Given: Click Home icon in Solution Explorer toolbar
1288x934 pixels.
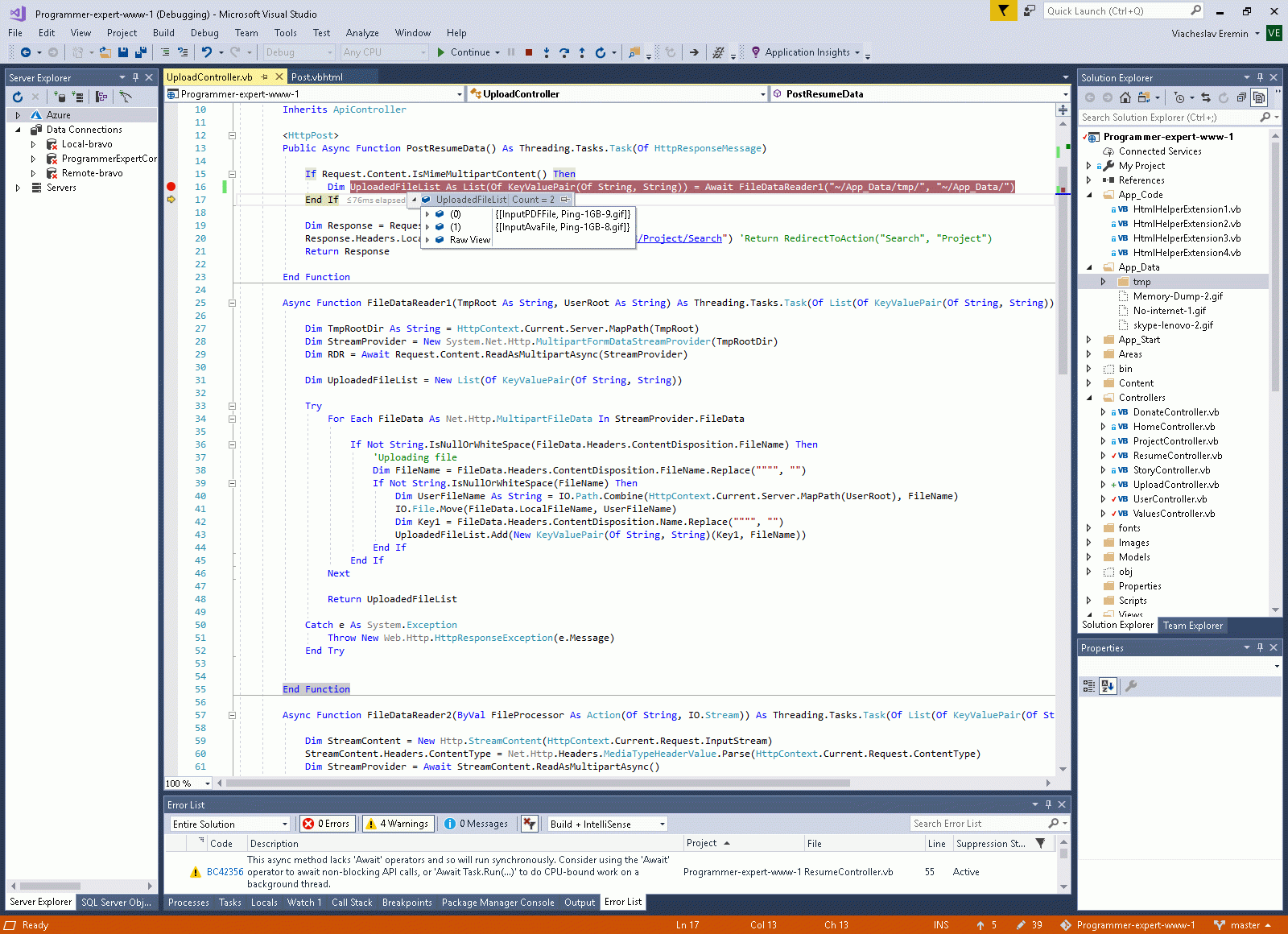Looking at the screenshot, I should pyautogui.click(x=1125, y=97).
